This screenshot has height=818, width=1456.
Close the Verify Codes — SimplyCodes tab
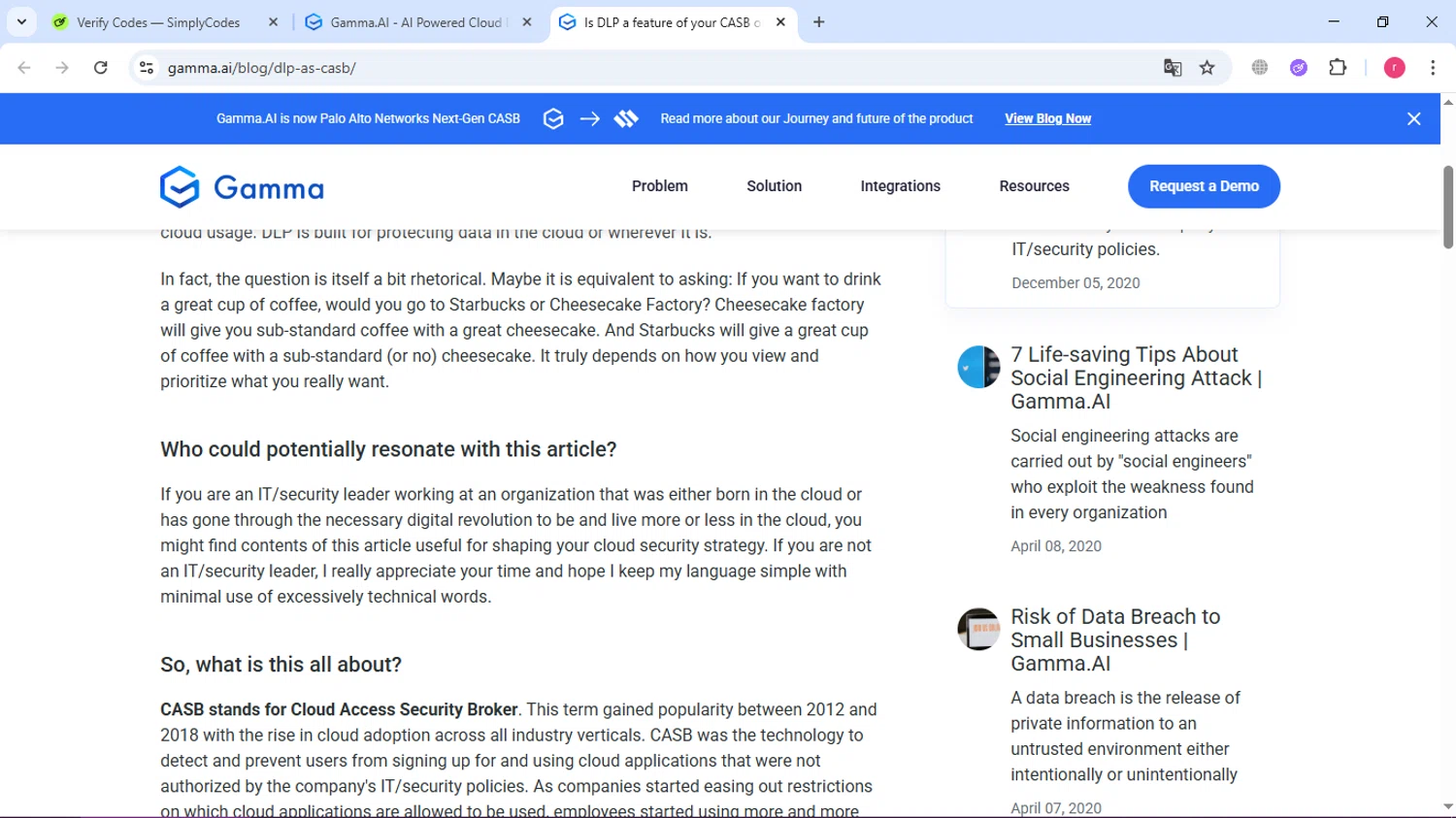(x=273, y=22)
